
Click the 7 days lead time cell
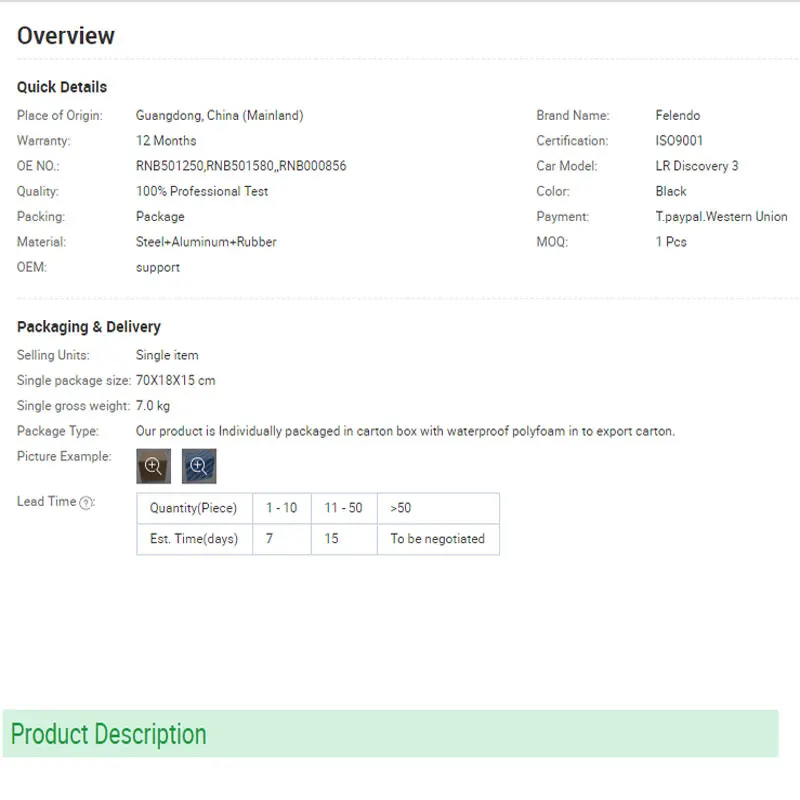pyautogui.click(x=282, y=539)
